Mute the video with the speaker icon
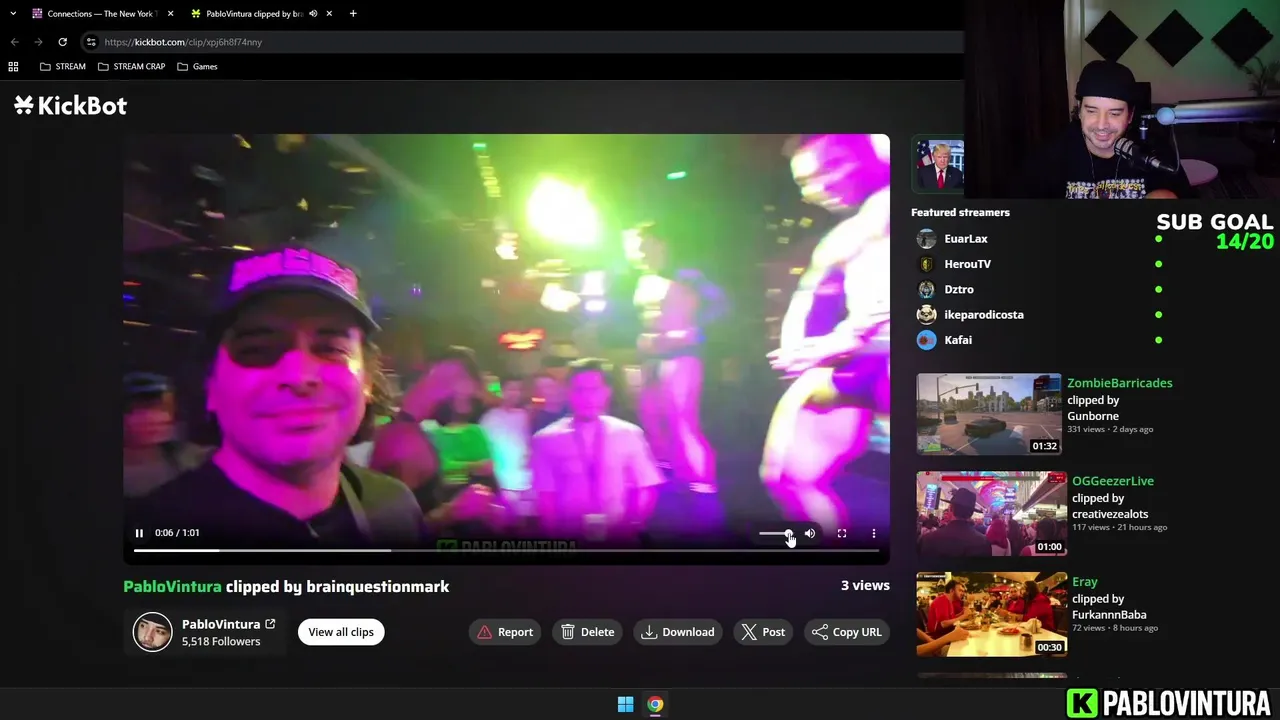The image size is (1280, 720). [x=810, y=533]
